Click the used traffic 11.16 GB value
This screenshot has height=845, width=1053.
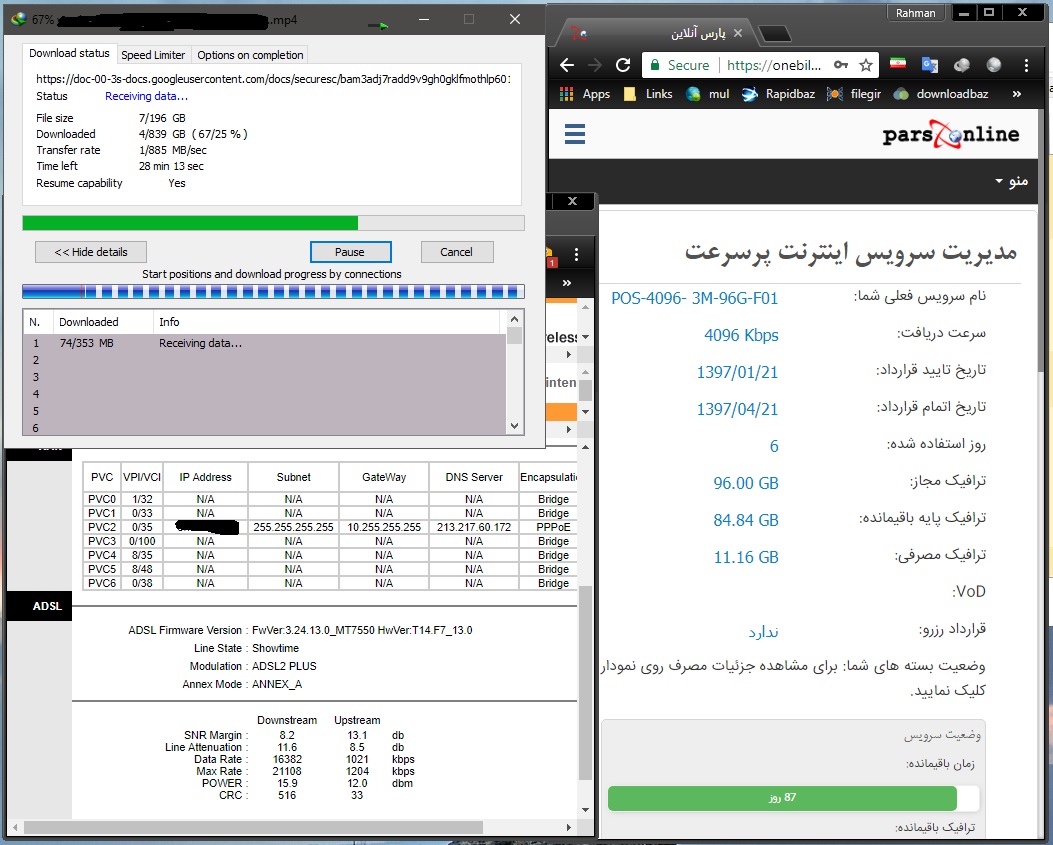pos(746,557)
